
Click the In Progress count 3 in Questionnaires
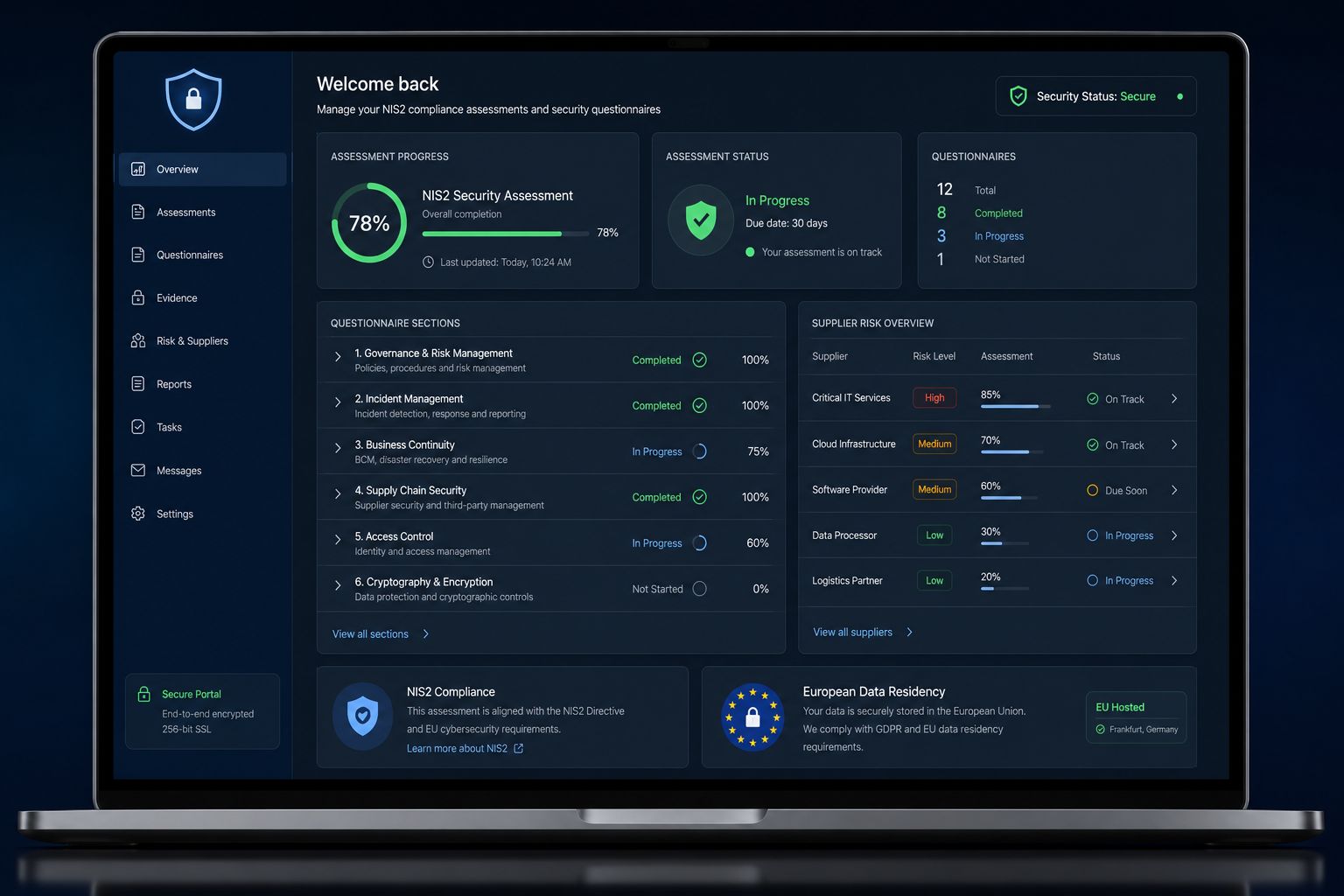coord(941,236)
